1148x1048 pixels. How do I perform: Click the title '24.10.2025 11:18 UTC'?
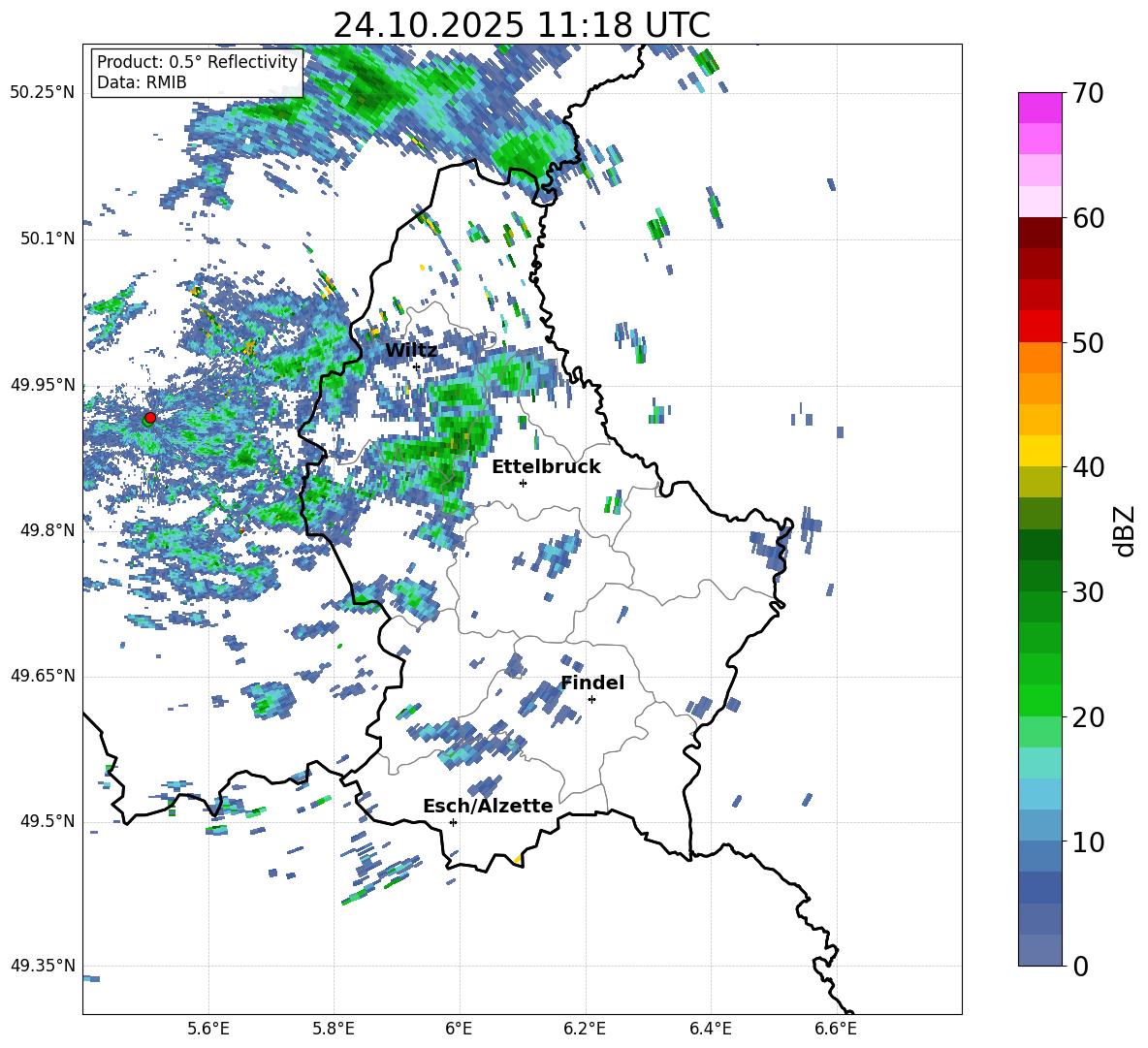click(522, 25)
